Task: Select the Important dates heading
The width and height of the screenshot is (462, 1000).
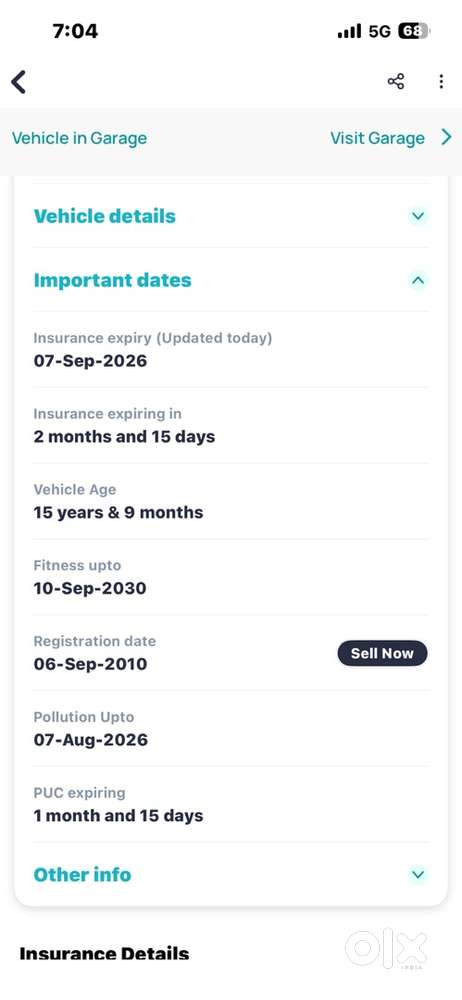Action: point(112,280)
